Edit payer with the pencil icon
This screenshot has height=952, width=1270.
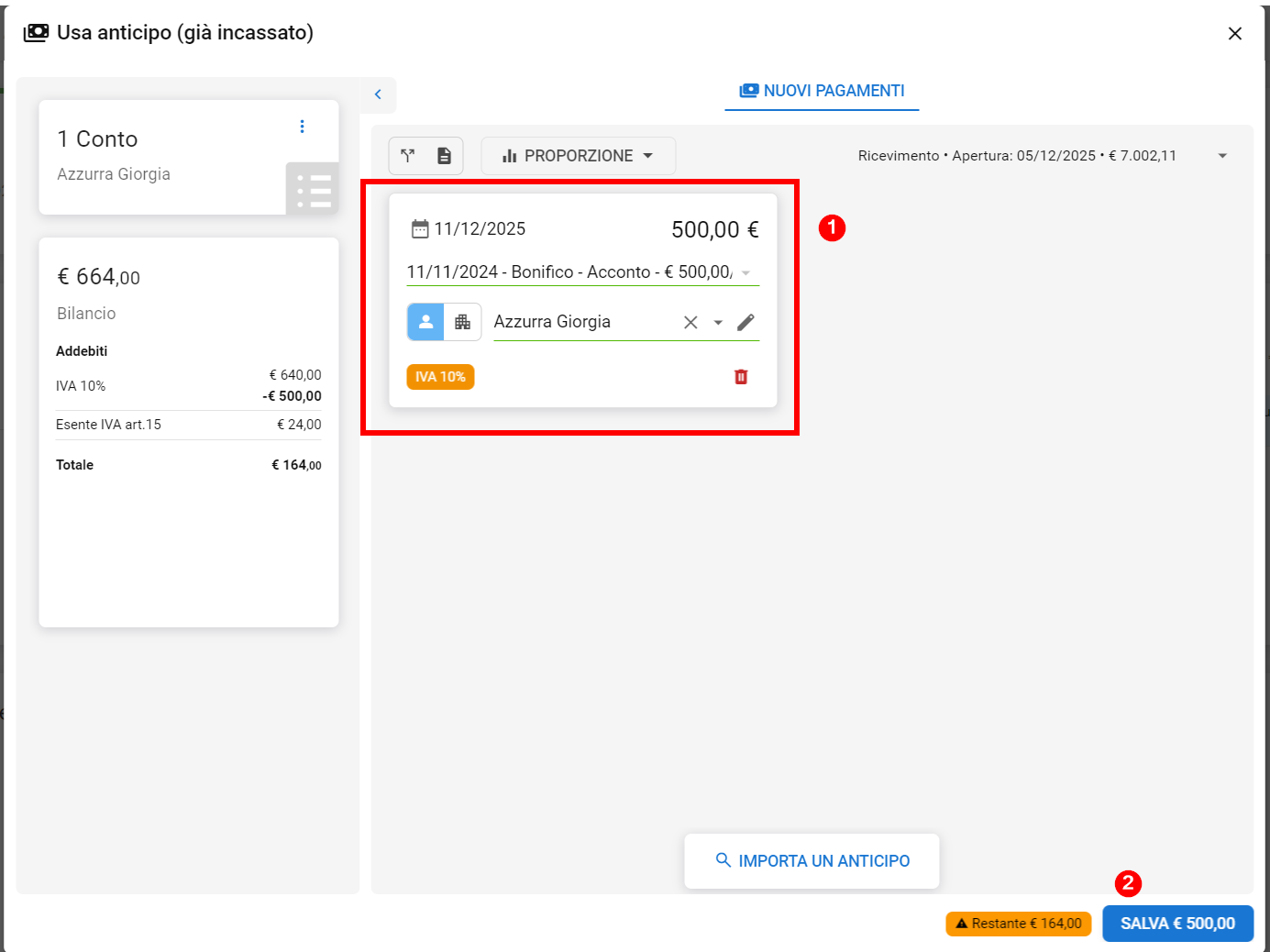point(745,322)
